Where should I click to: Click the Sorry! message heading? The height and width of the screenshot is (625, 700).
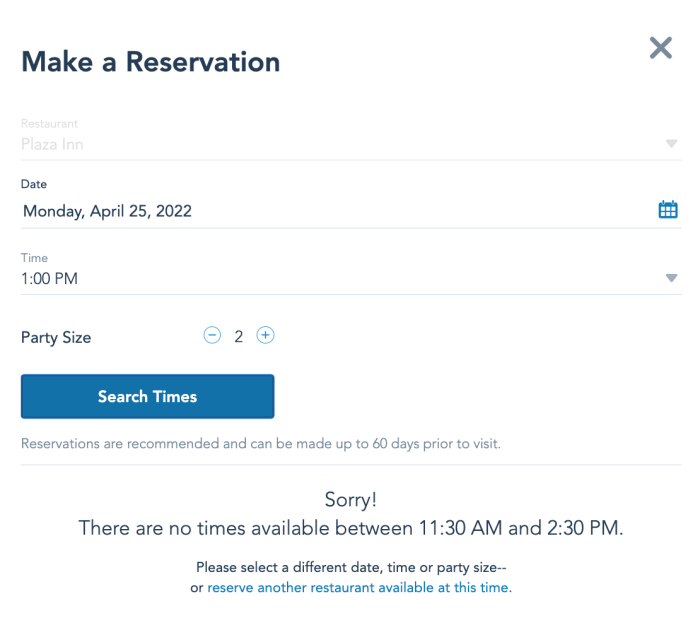(x=351, y=500)
